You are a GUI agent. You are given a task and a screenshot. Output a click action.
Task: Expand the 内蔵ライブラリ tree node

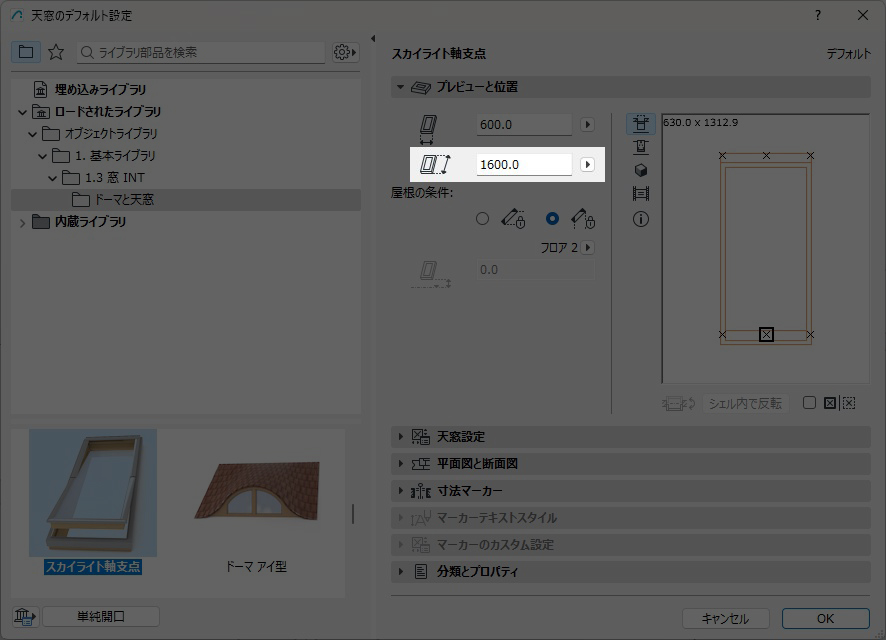click(x=23, y=222)
